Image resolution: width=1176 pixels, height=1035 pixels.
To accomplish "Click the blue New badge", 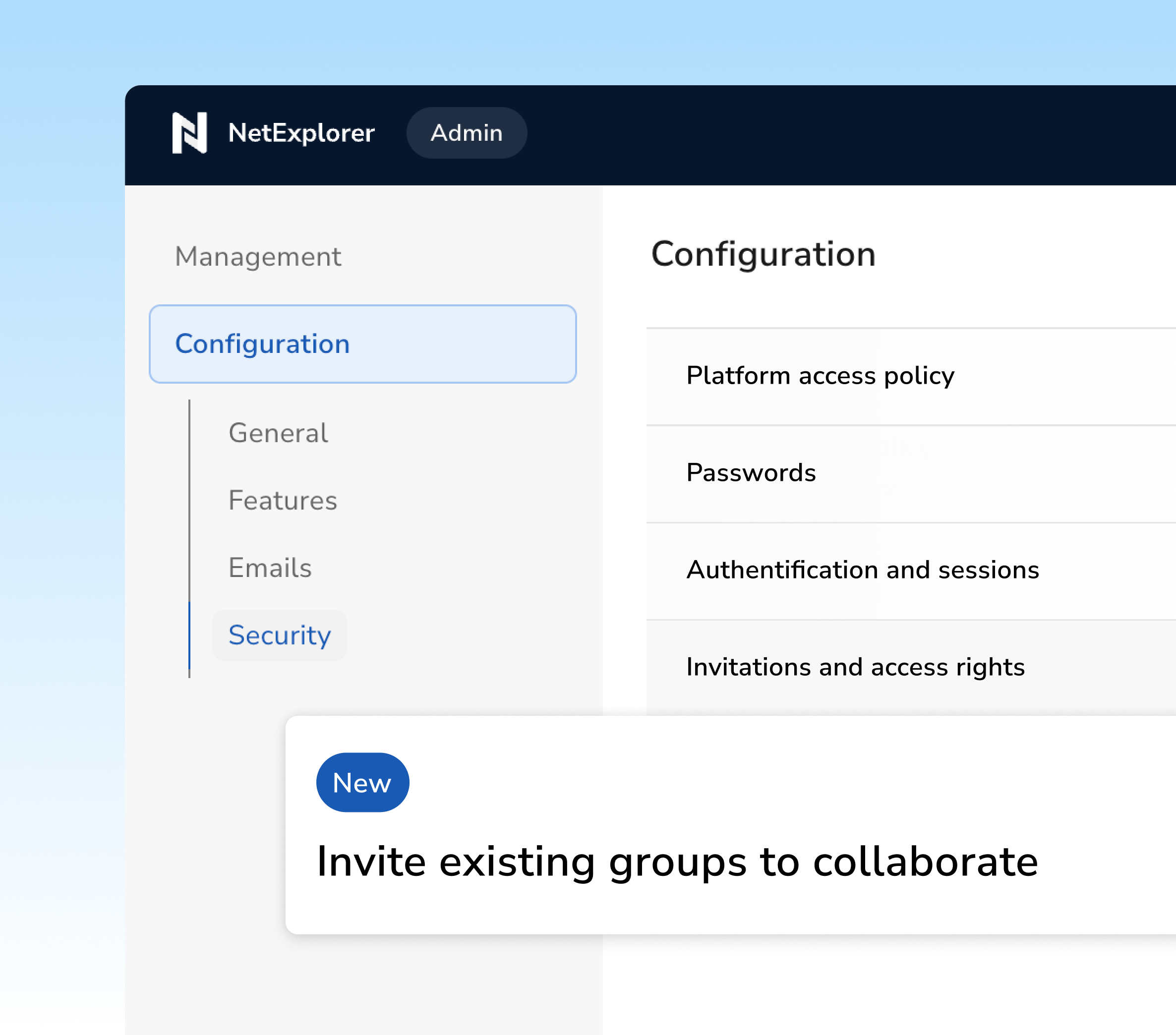I will pos(362,782).
